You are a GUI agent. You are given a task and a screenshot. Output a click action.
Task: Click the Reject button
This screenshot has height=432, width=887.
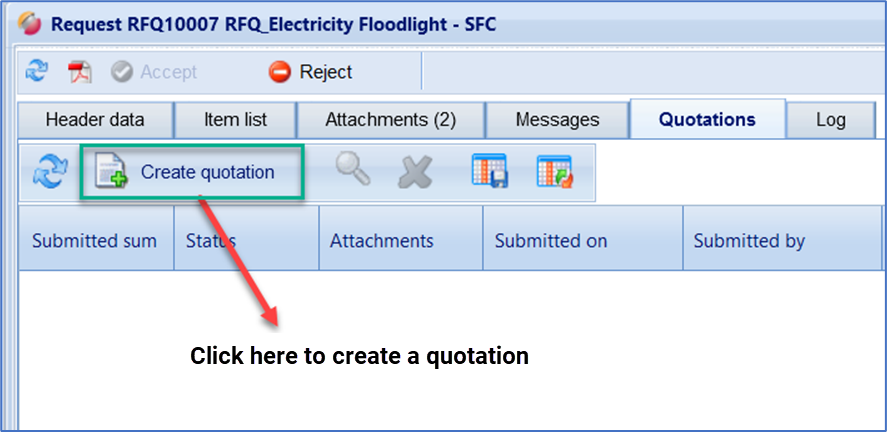(311, 72)
